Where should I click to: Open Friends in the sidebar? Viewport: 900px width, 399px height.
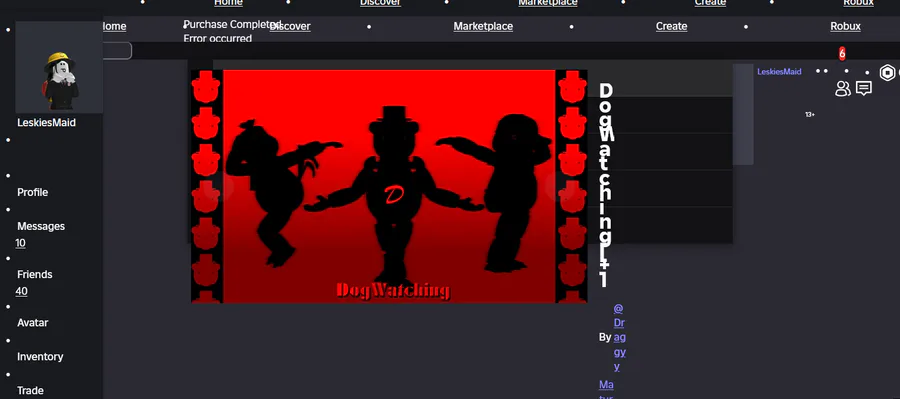point(34,274)
